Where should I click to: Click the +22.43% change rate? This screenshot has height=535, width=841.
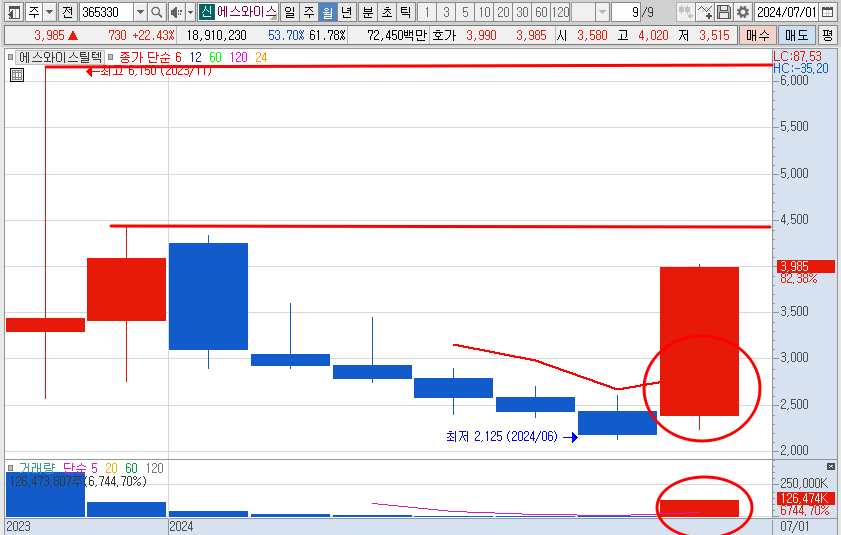pyautogui.click(x=153, y=35)
